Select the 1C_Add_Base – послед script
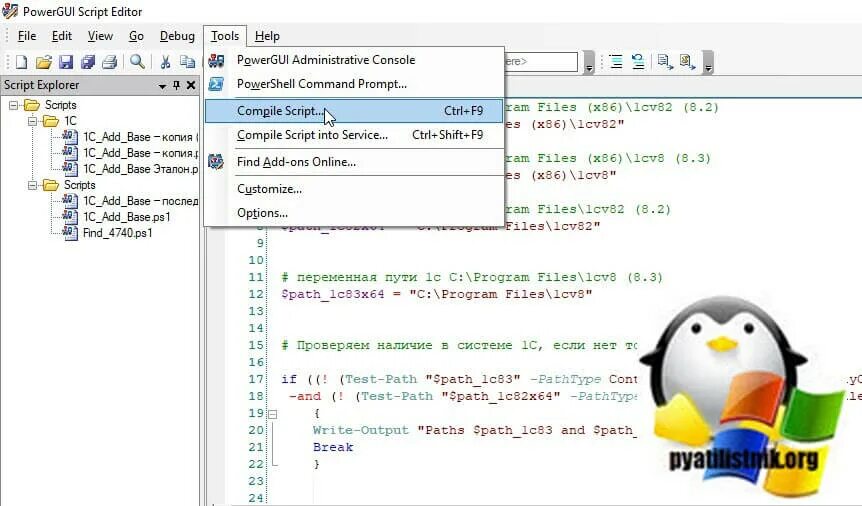Viewport: 862px width, 506px height. [140, 201]
